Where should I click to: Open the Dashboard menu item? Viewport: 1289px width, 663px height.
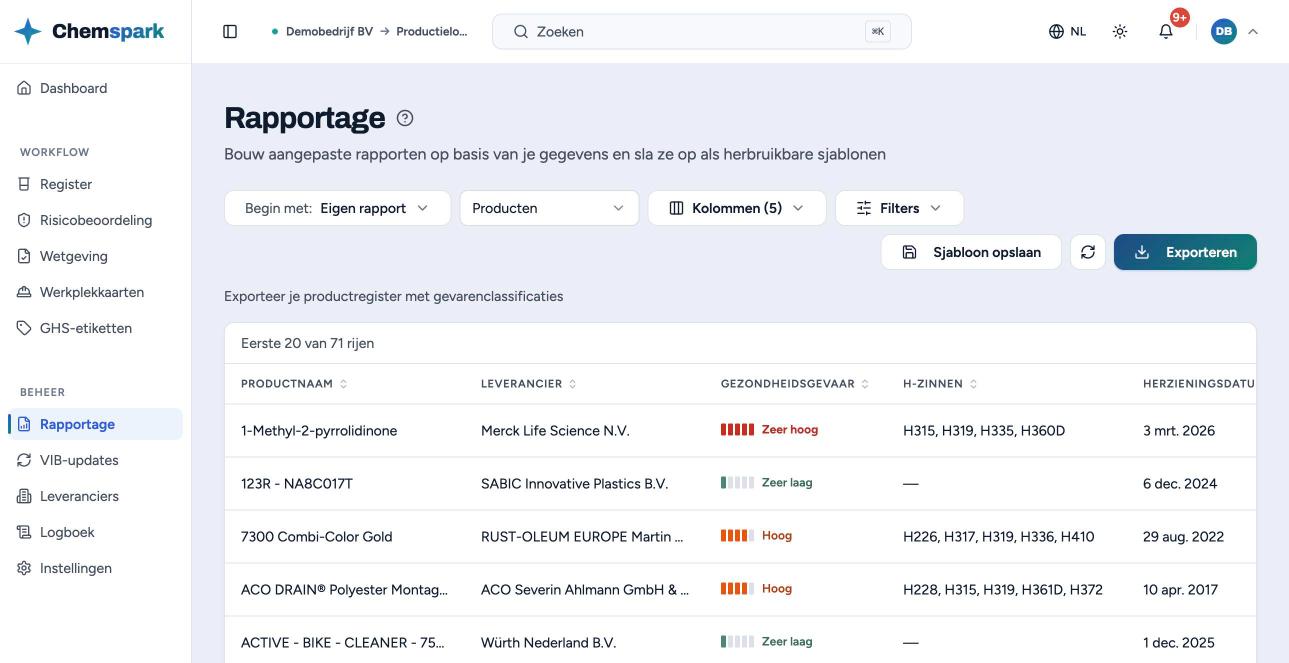click(x=95, y=88)
